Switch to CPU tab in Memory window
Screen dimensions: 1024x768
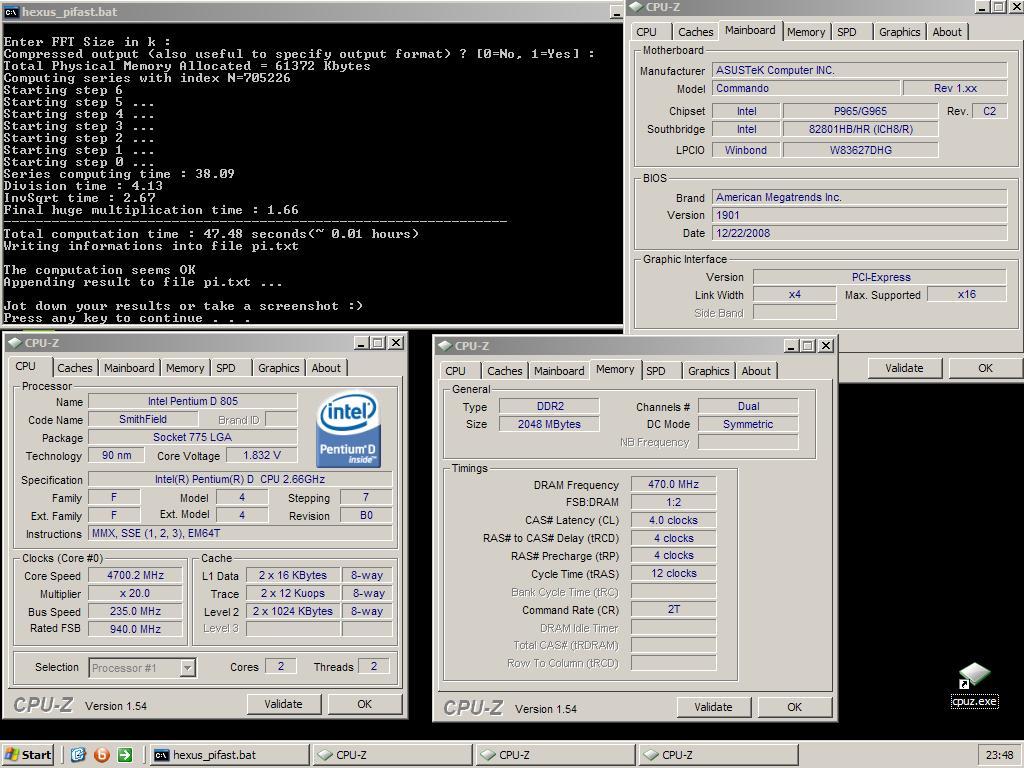point(455,371)
